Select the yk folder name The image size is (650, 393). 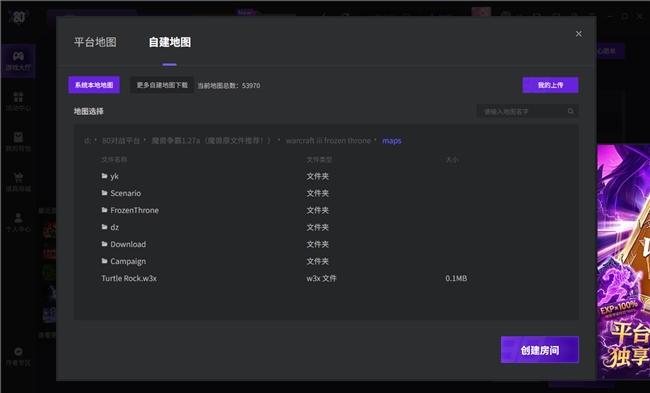click(114, 177)
